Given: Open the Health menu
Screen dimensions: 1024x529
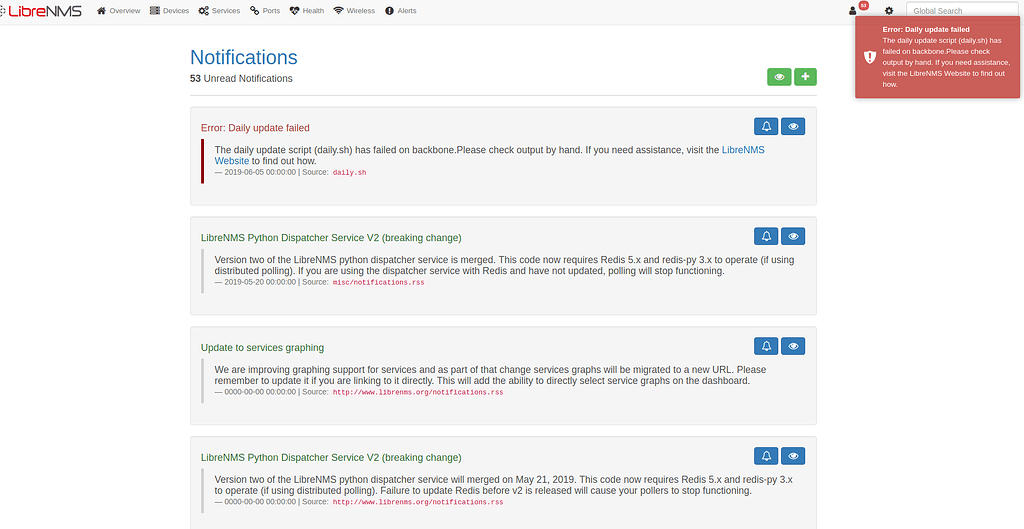Looking at the screenshot, I should pyautogui.click(x=307, y=10).
